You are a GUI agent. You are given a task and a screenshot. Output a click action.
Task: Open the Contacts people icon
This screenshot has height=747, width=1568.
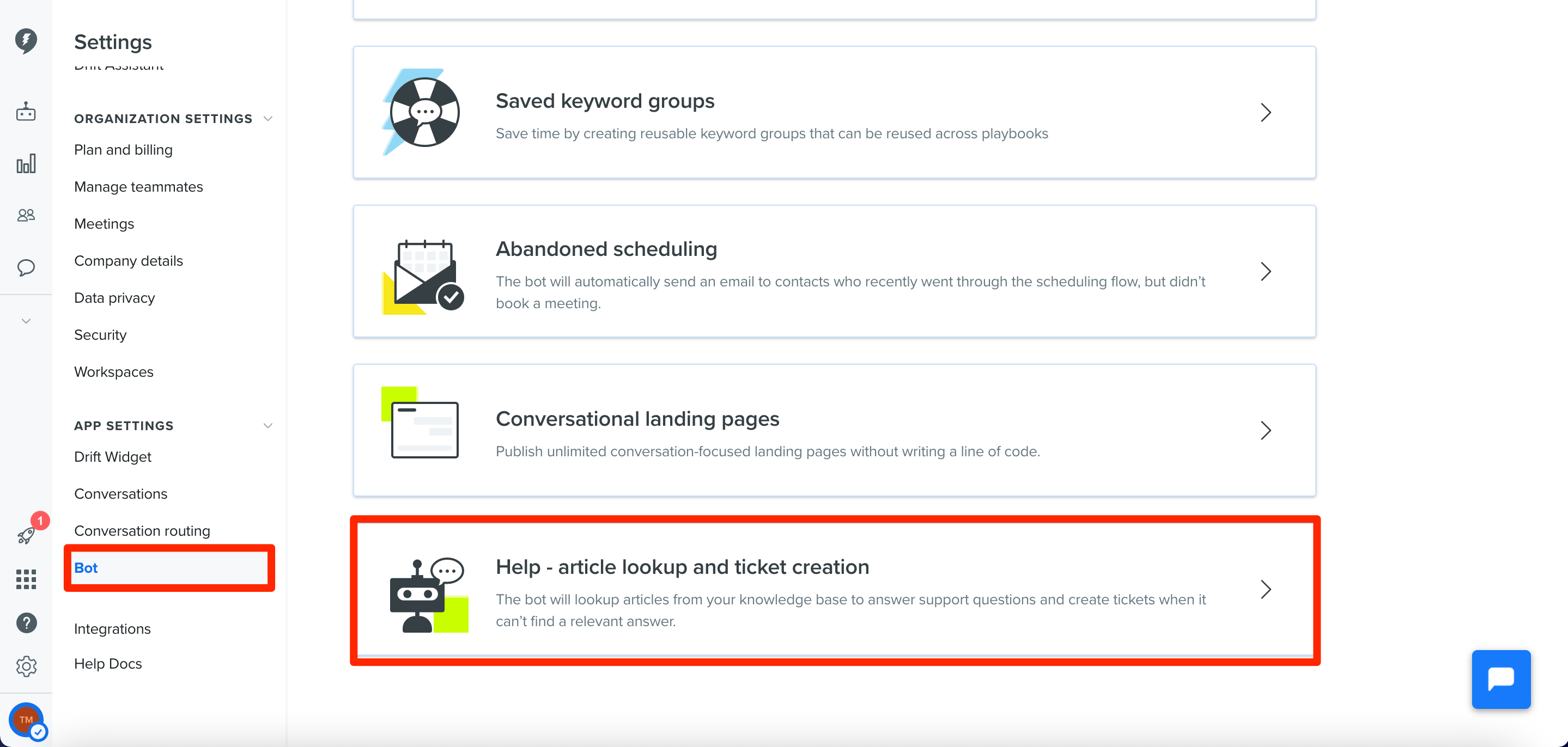26,216
